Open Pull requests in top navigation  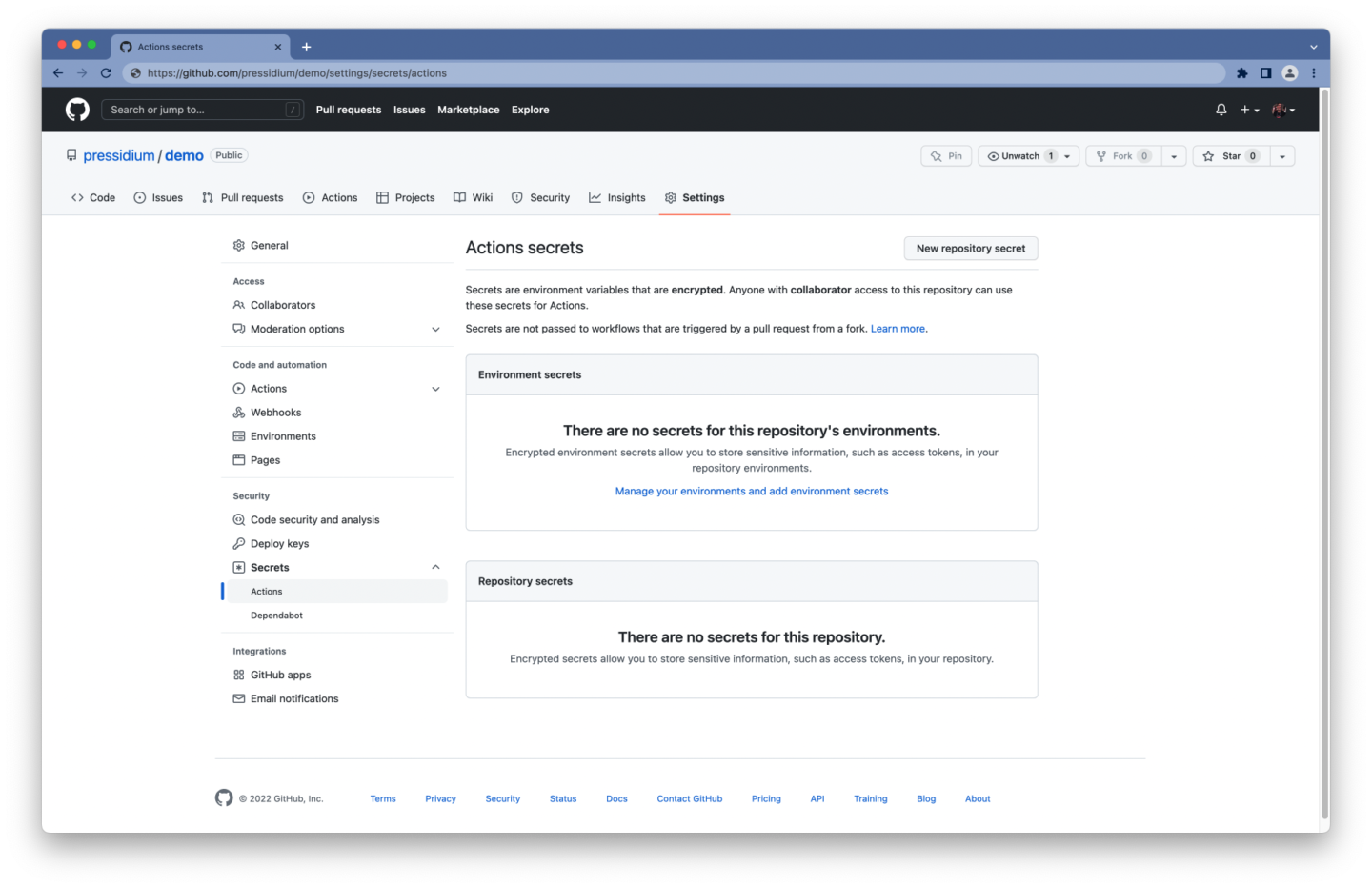pyautogui.click(x=349, y=110)
